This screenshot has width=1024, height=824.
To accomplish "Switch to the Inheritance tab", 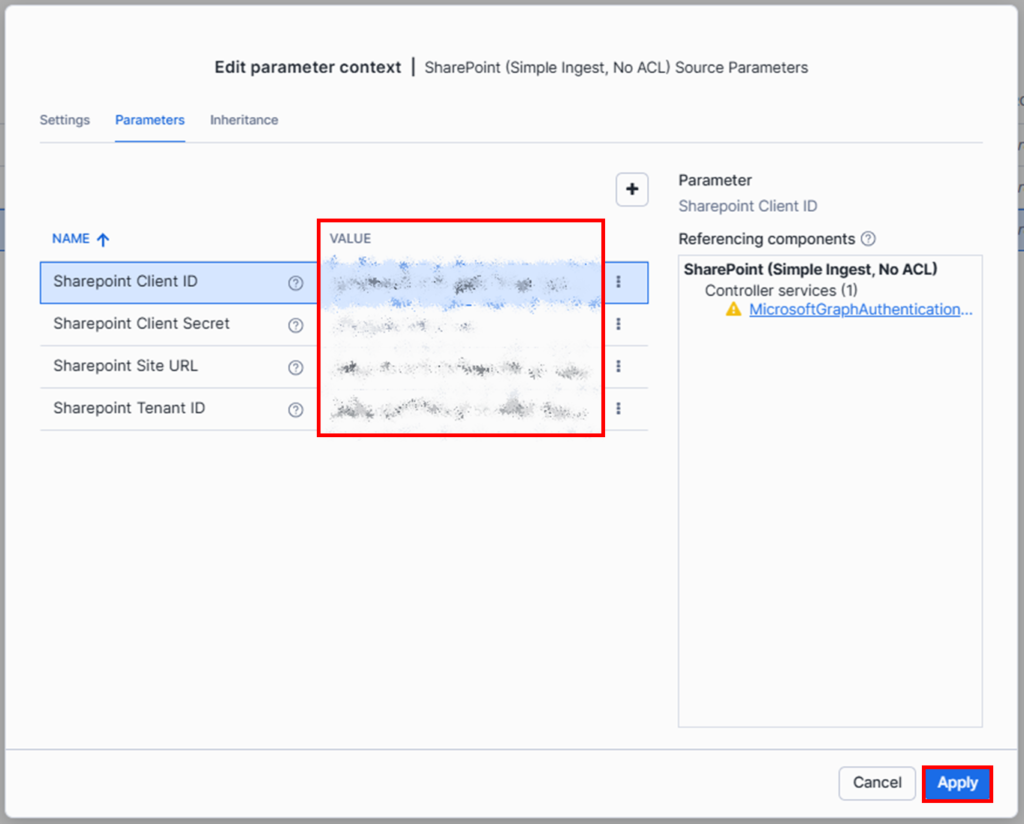I will 244,120.
